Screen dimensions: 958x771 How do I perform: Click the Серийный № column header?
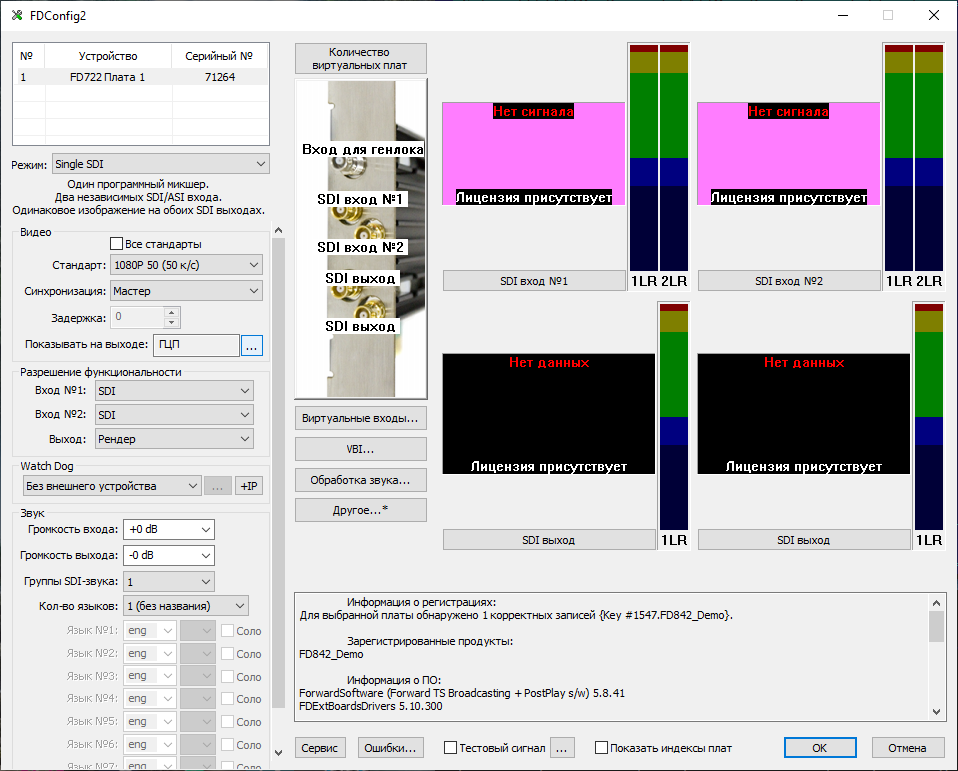click(219, 56)
